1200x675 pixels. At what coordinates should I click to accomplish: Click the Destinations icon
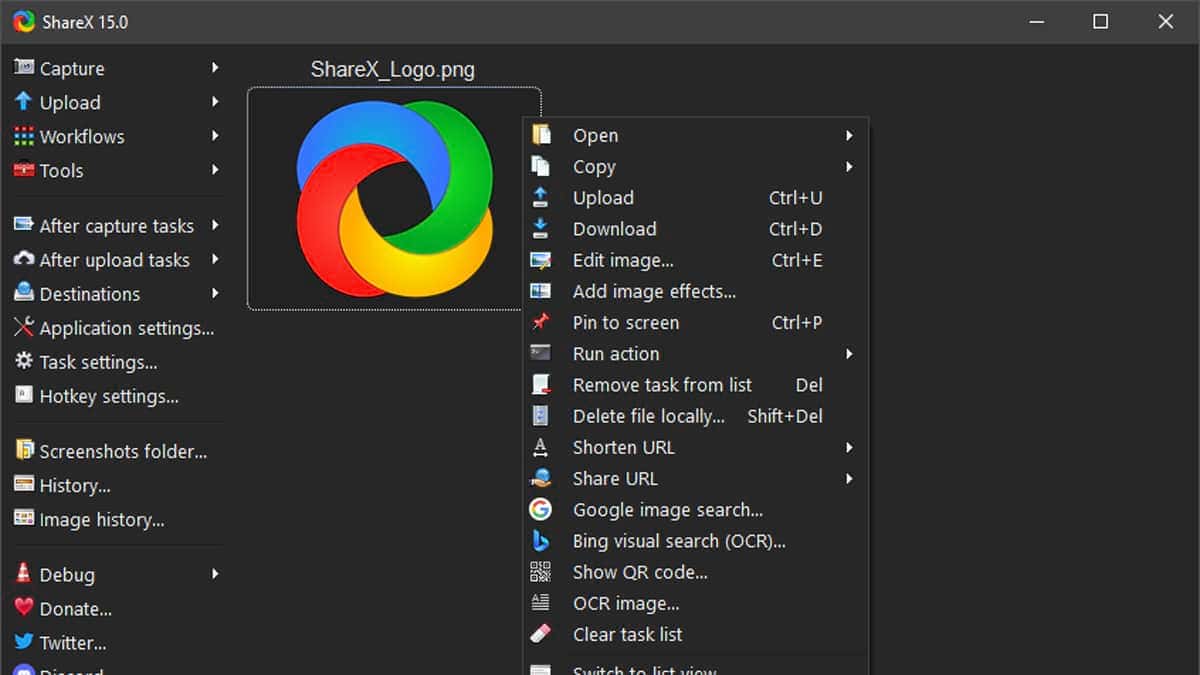point(22,293)
